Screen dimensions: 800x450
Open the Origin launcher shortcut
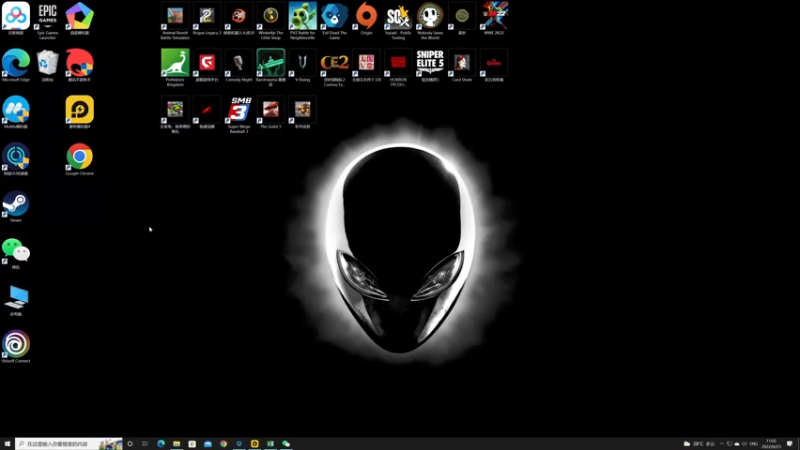click(x=366, y=18)
